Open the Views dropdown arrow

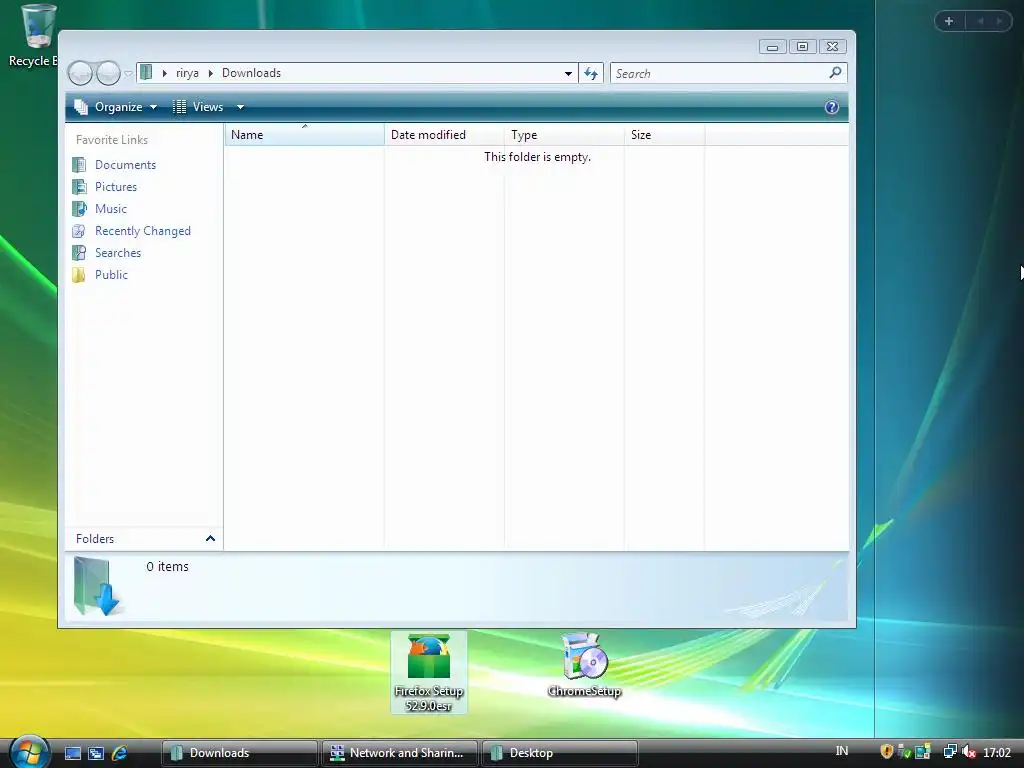click(240, 107)
